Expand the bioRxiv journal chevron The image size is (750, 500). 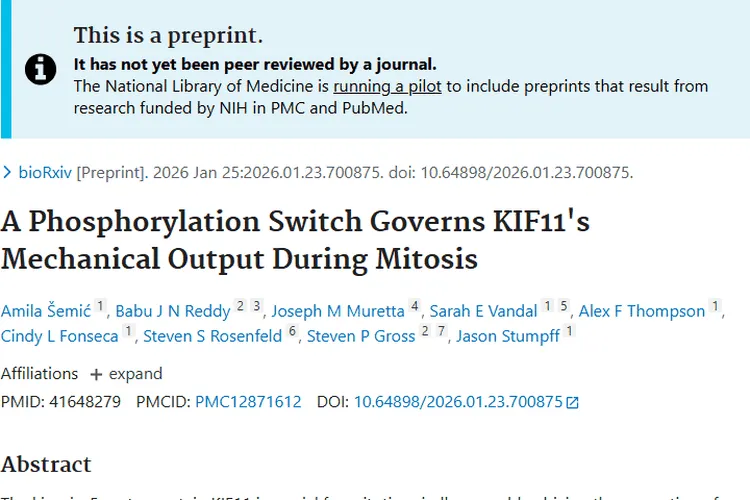tap(8, 173)
